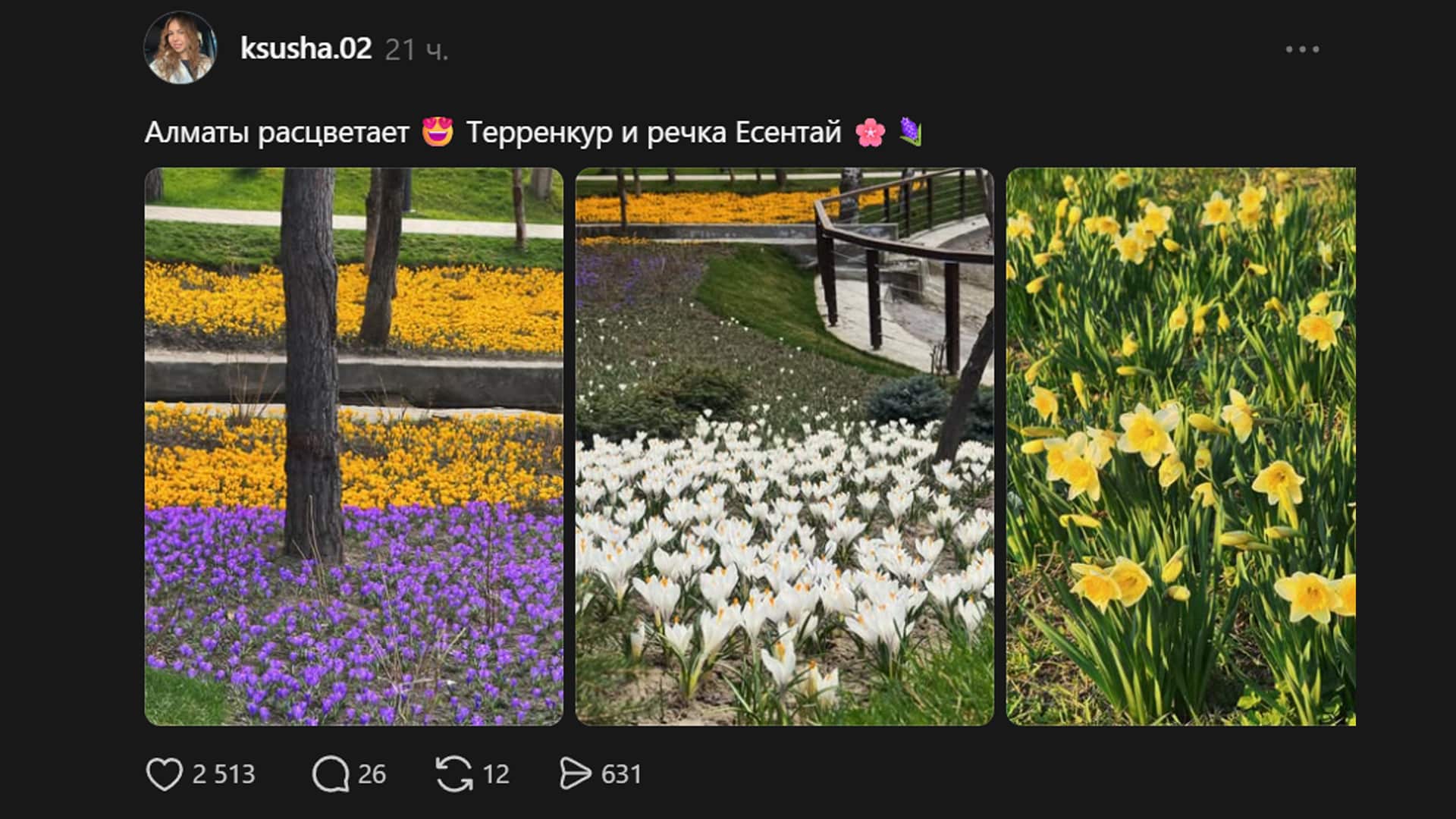Viewport: 1456px width, 819px height.
Task: Open ksusha.02's profile picture
Action: click(180, 48)
